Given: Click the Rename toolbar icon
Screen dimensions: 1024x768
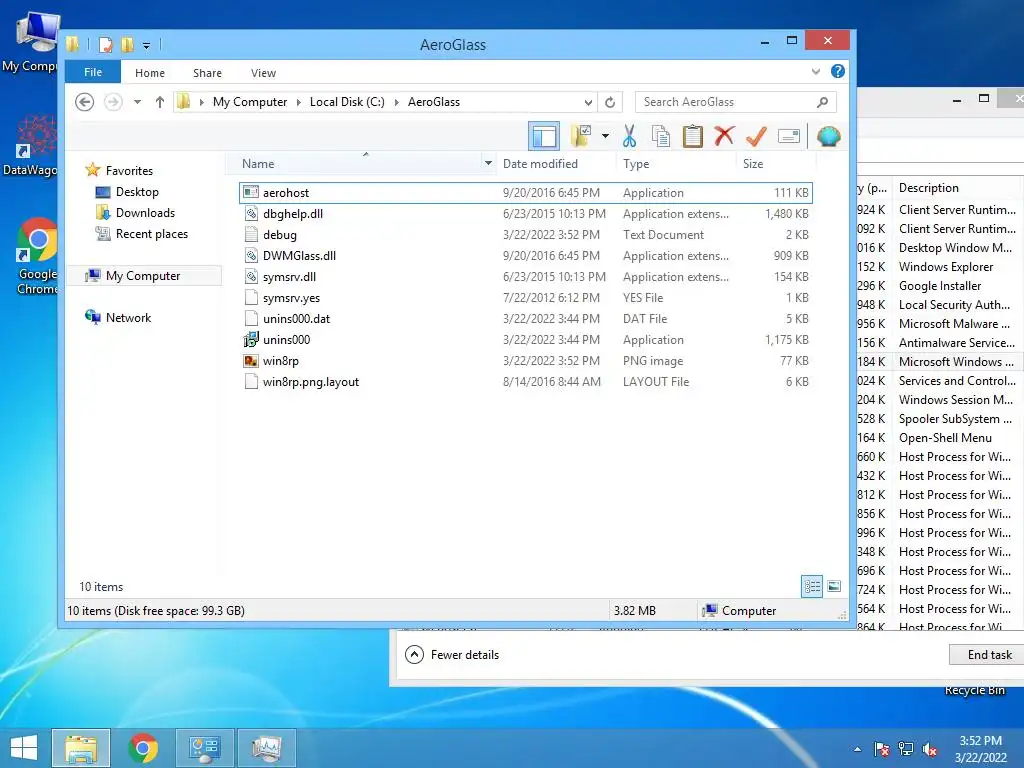Looking at the screenshot, I should [788, 136].
